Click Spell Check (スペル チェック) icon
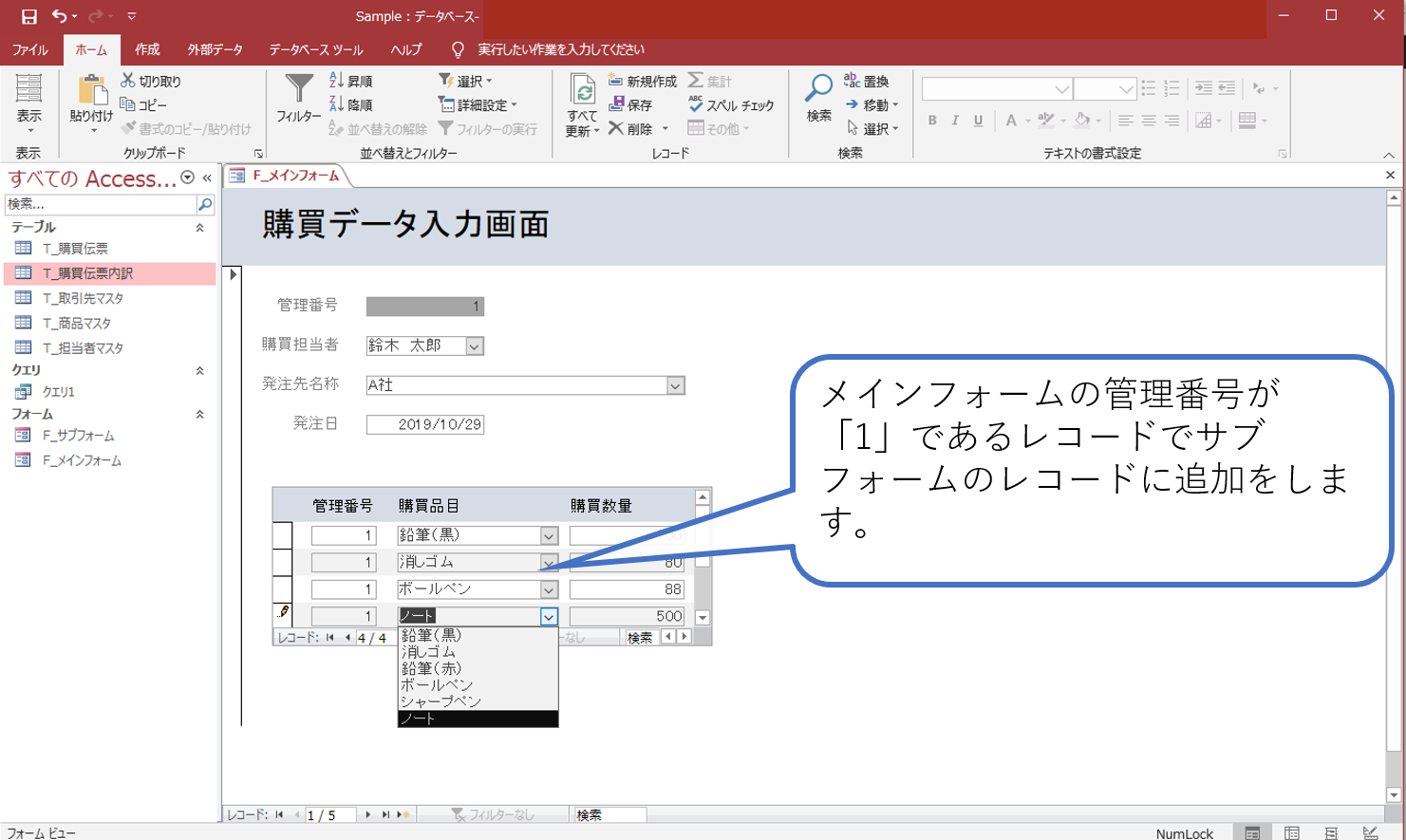1406x840 pixels. (696, 104)
